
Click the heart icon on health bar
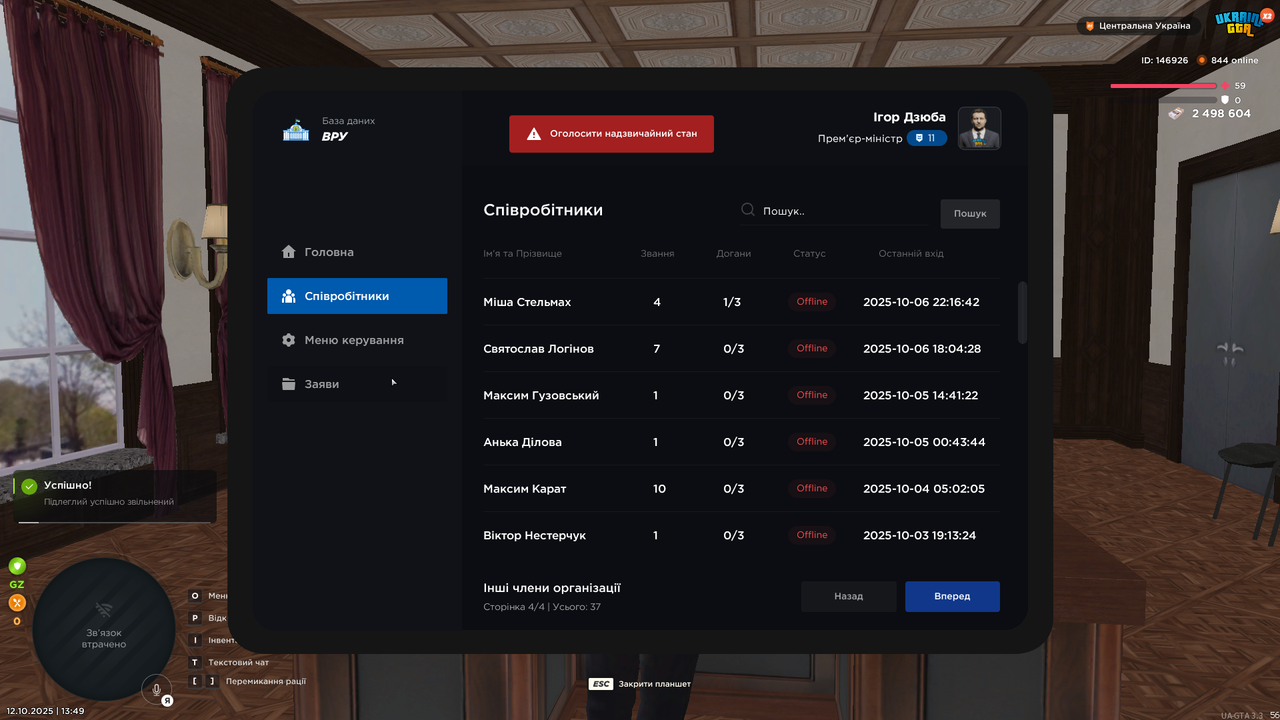pyautogui.click(x=1225, y=86)
